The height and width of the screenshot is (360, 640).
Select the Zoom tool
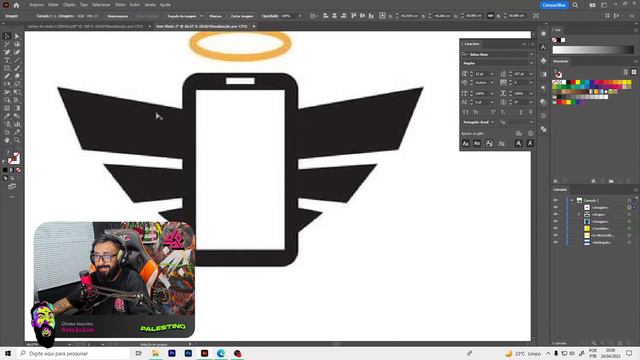click(x=17, y=140)
